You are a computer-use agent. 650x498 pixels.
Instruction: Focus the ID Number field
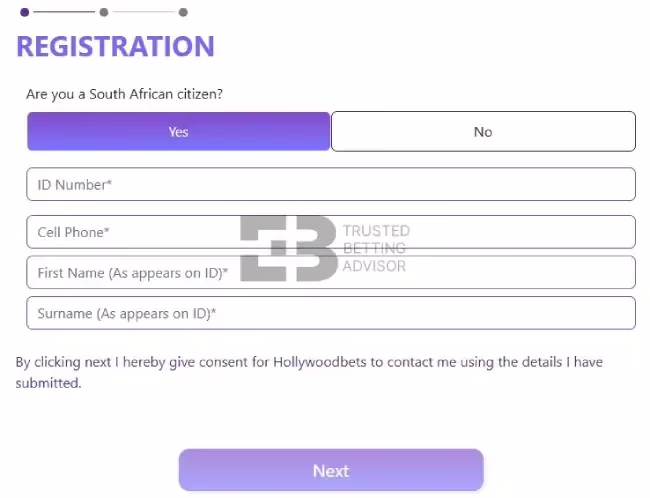click(x=331, y=185)
